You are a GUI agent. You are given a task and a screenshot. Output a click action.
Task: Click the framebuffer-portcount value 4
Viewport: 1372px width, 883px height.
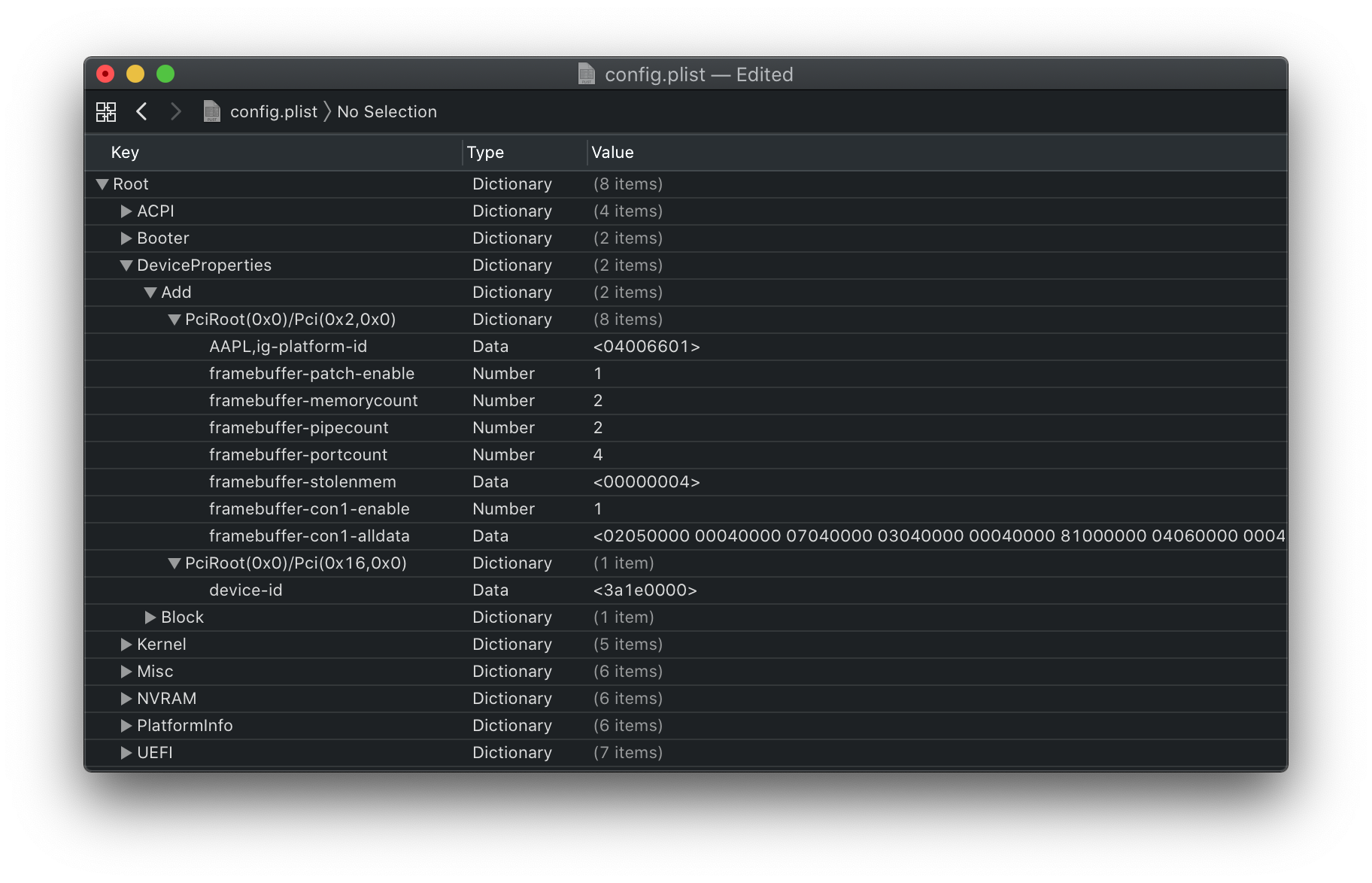[598, 454]
